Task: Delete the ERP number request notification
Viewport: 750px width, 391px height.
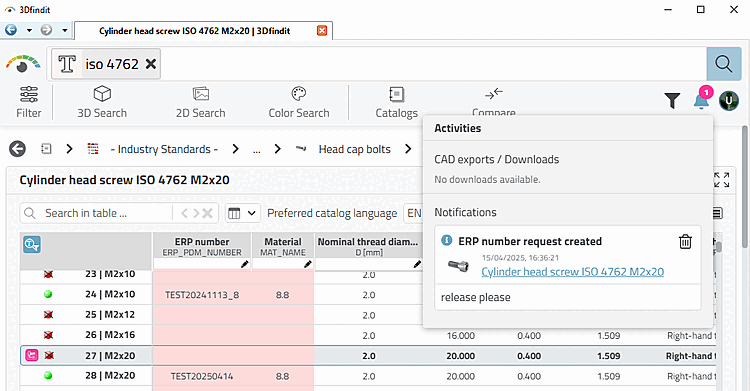Action: (x=685, y=242)
